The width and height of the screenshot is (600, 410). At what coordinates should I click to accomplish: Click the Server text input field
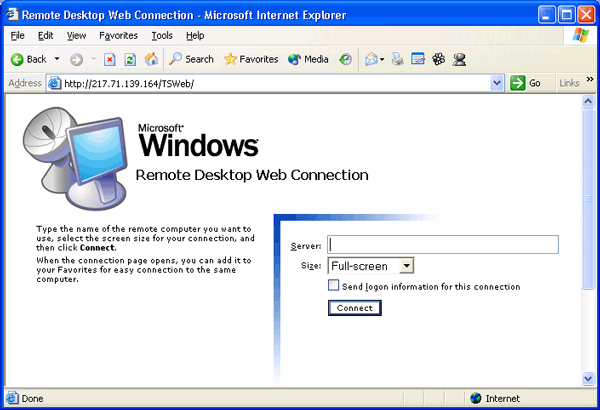[443, 245]
